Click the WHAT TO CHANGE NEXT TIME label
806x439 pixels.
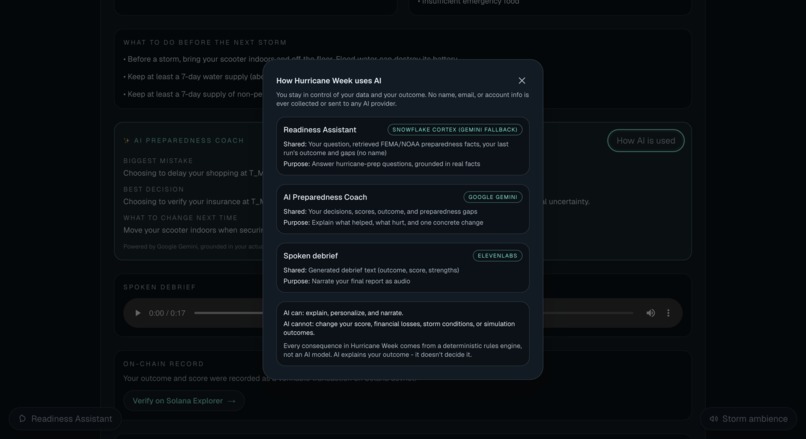pyautogui.click(x=180, y=218)
